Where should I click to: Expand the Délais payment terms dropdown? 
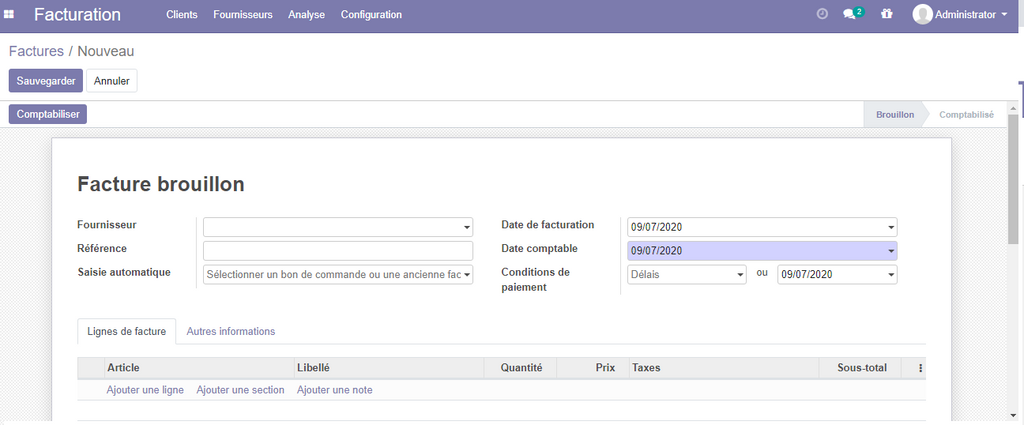[x=740, y=274]
